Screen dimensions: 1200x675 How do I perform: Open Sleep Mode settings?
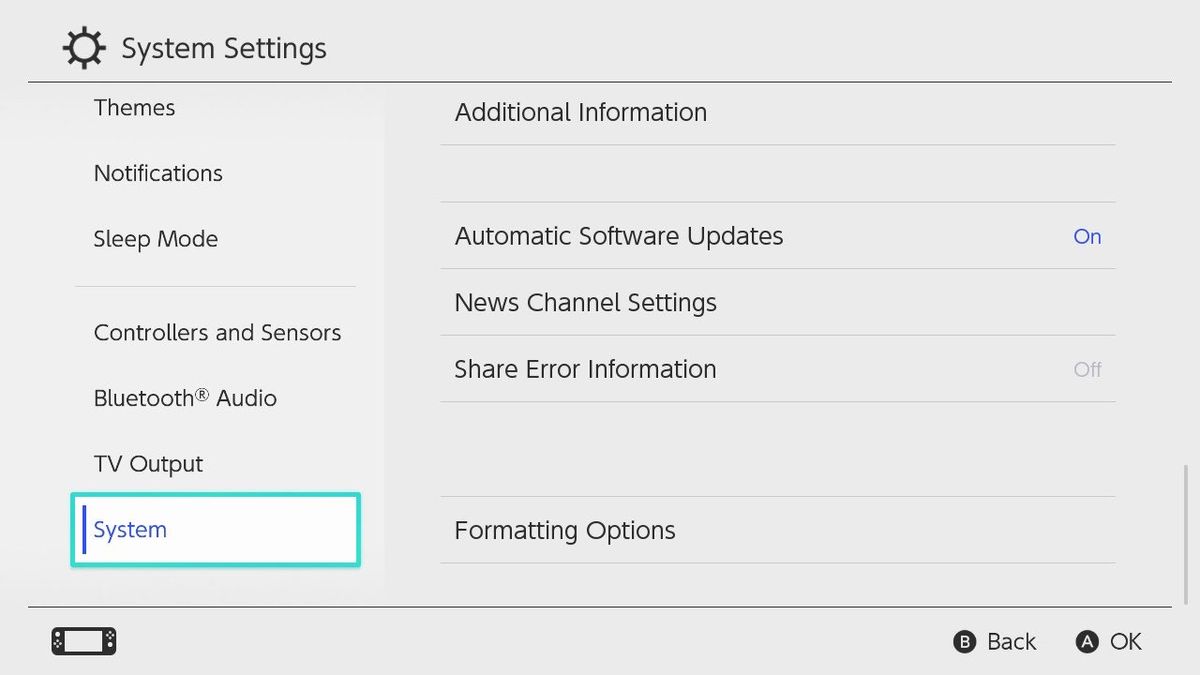tap(156, 238)
